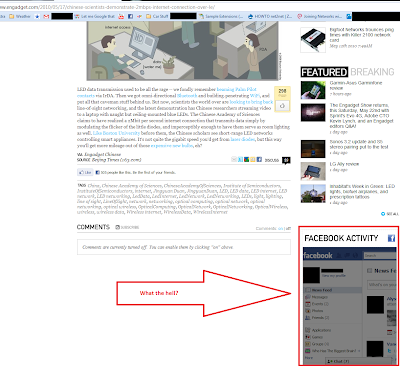Viewport: 400px width, 366px height.
Task: Click the thumbs-up icon under 208 count
Action: (282, 106)
